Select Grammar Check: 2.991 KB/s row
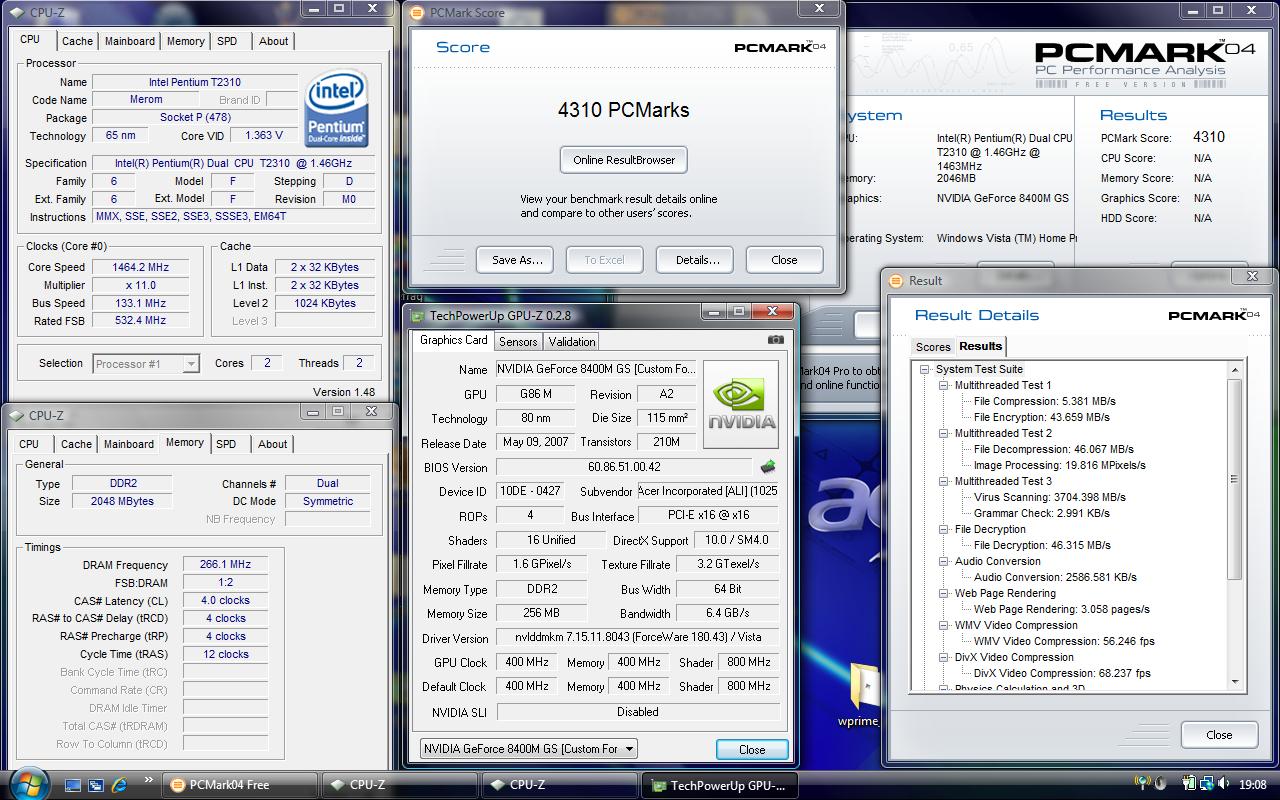This screenshot has width=1280, height=800. coord(1041,513)
